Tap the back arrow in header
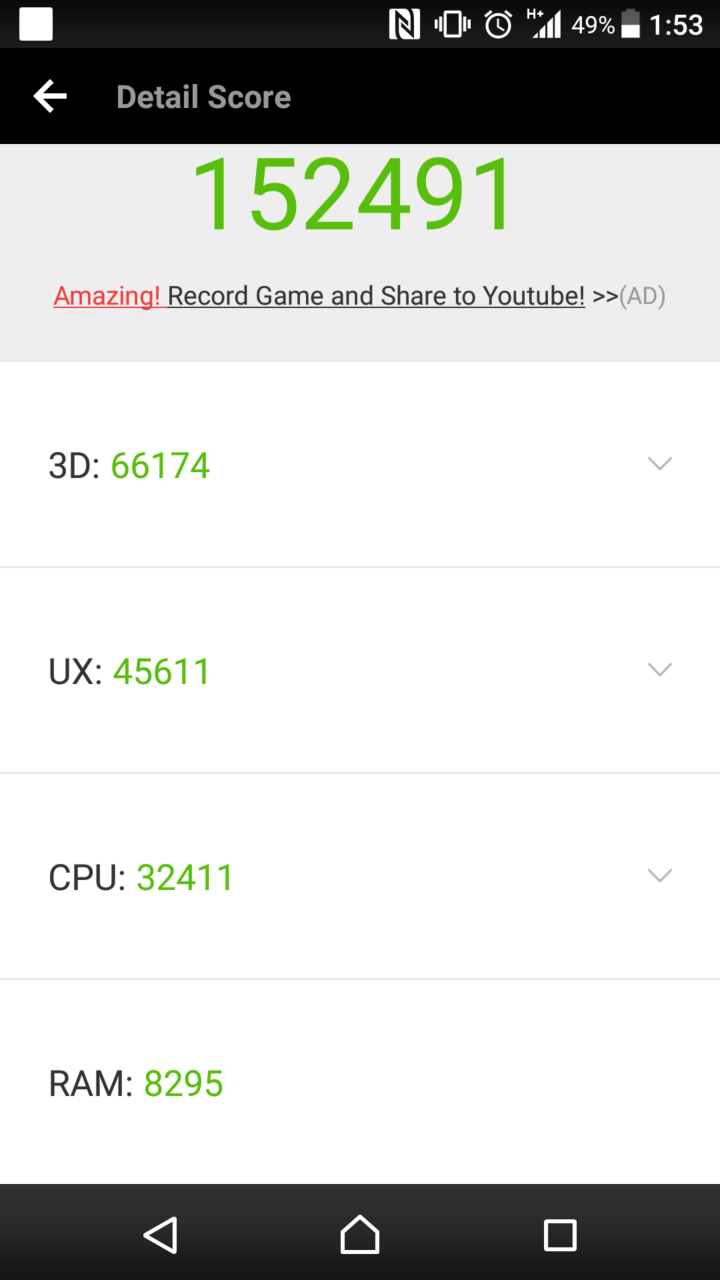 click(x=50, y=97)
